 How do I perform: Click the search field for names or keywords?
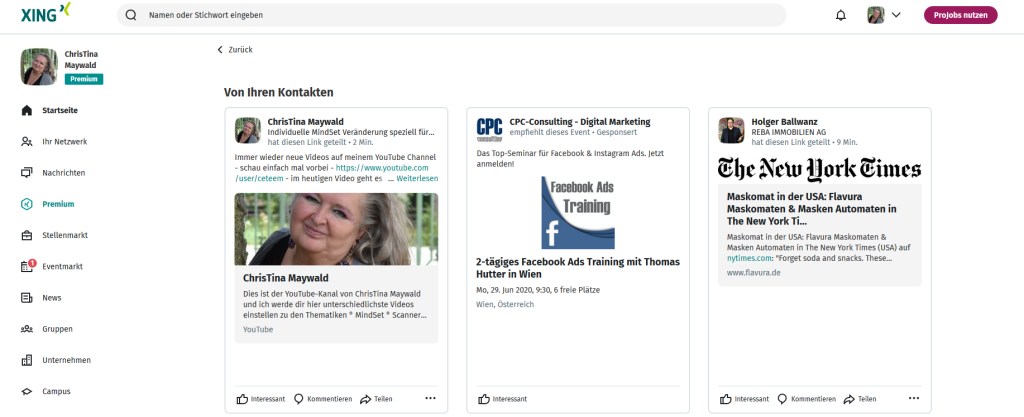[x=450, y=16]
